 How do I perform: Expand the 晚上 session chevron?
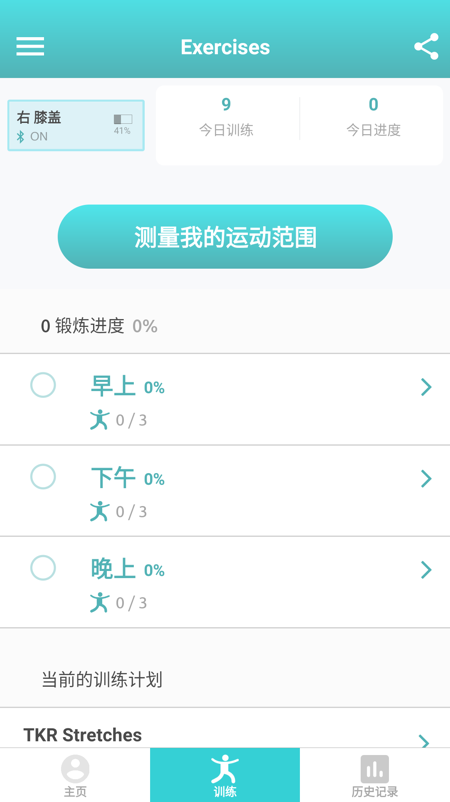click(x=426, y=570)
